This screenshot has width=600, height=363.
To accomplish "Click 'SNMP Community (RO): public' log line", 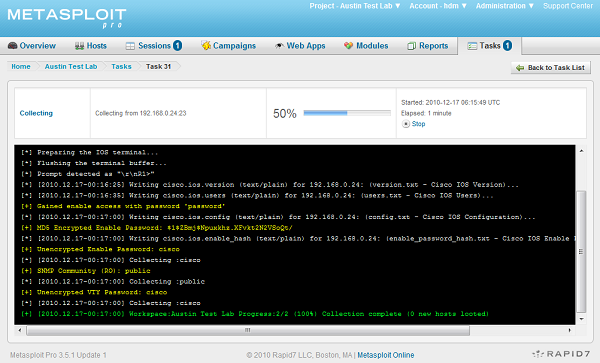I will 86,271.
